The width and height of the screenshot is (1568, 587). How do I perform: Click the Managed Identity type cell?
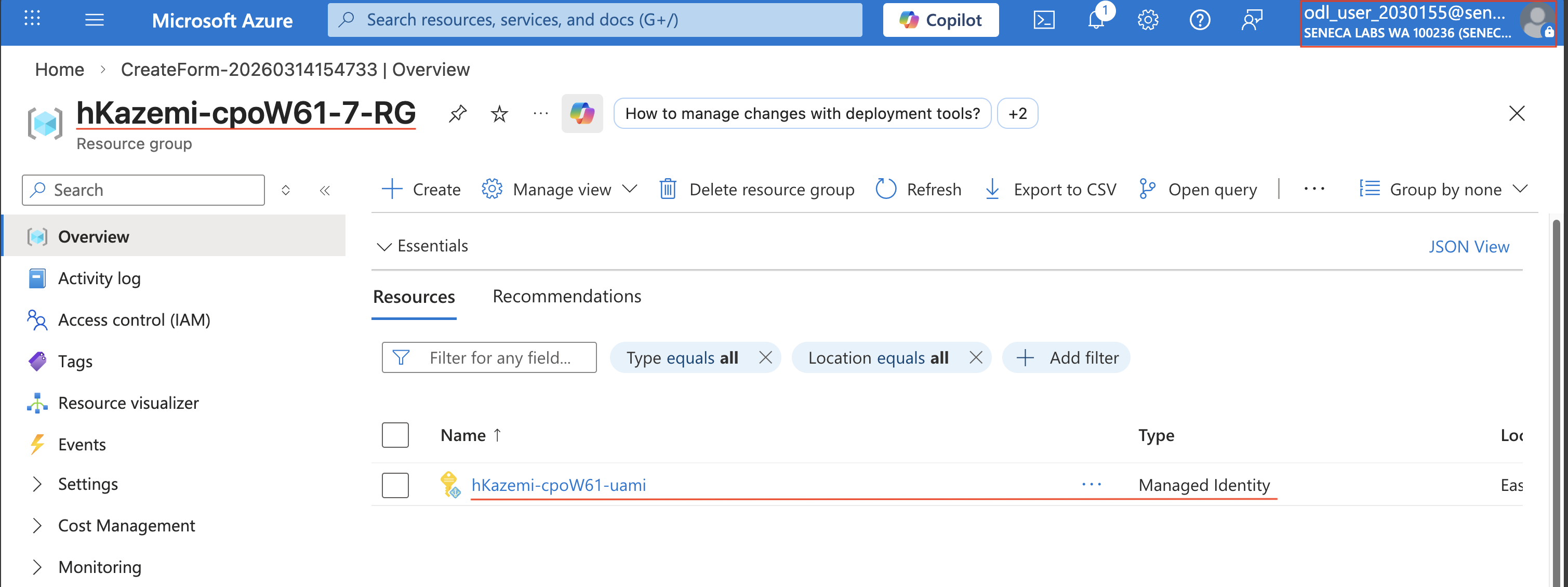click(1204, 485)
